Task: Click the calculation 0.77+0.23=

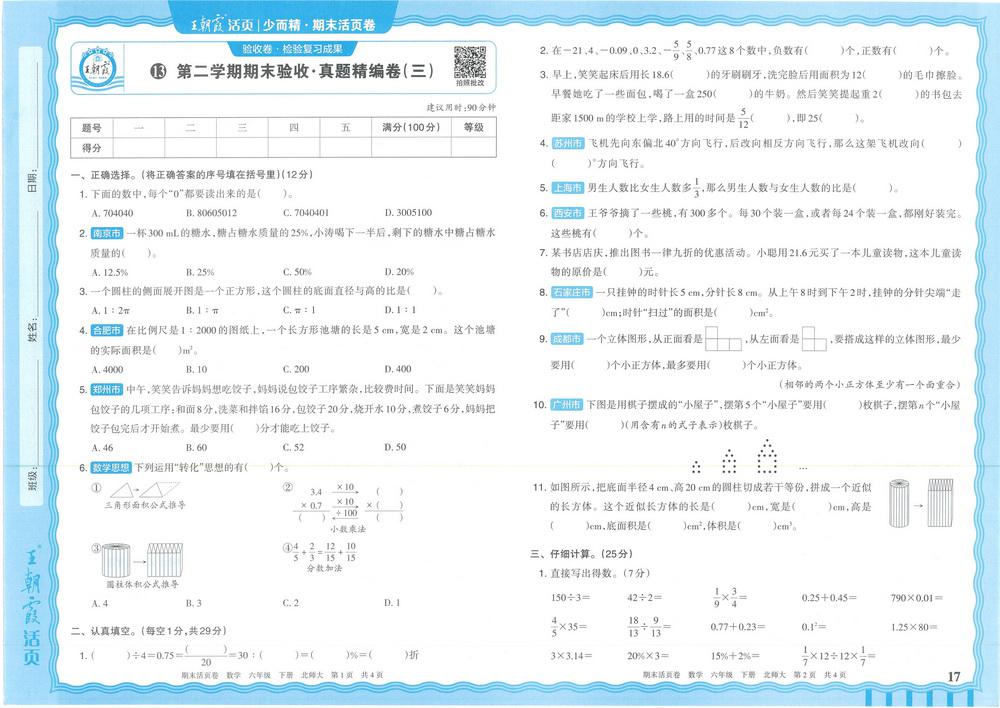Action: tap(738, 628)
